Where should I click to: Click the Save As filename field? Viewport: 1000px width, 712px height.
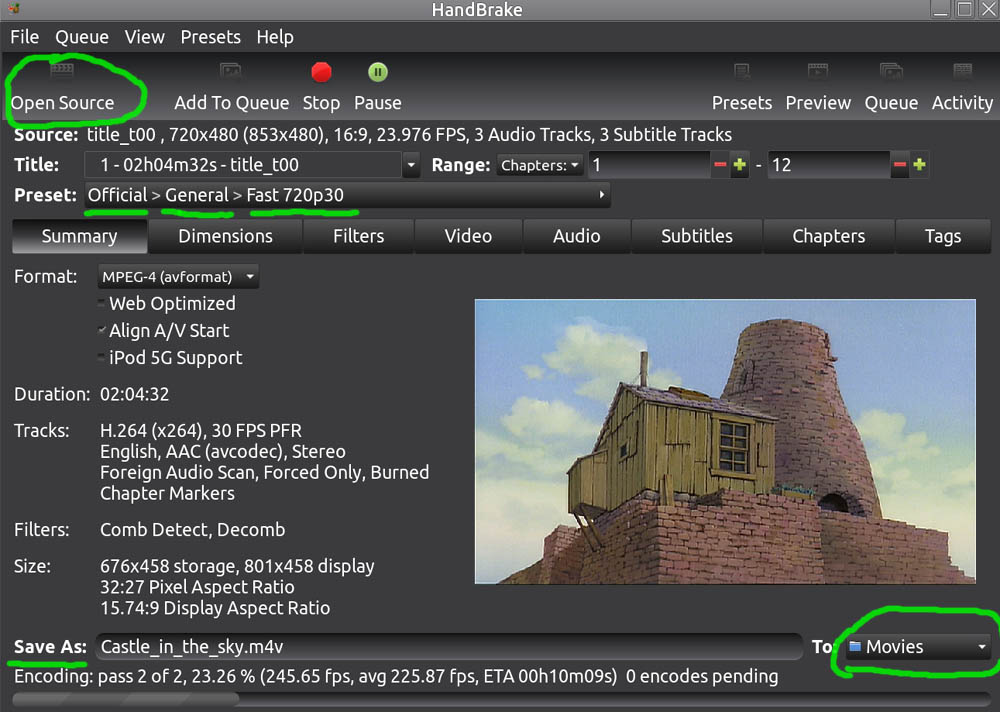click(x=449, y=647)
